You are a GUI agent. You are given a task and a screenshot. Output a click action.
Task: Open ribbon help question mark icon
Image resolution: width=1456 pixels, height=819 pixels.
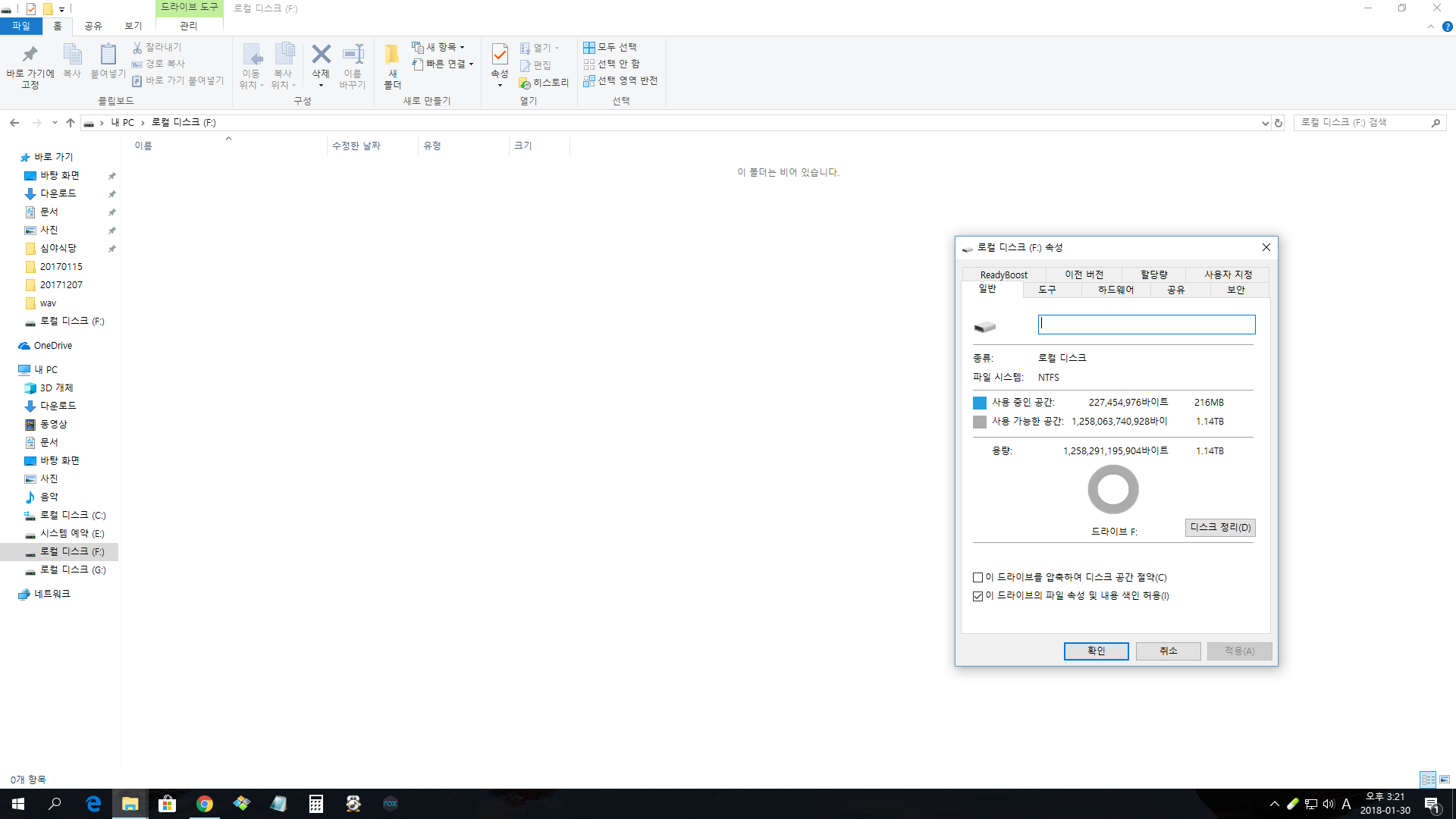[1447, 27]
